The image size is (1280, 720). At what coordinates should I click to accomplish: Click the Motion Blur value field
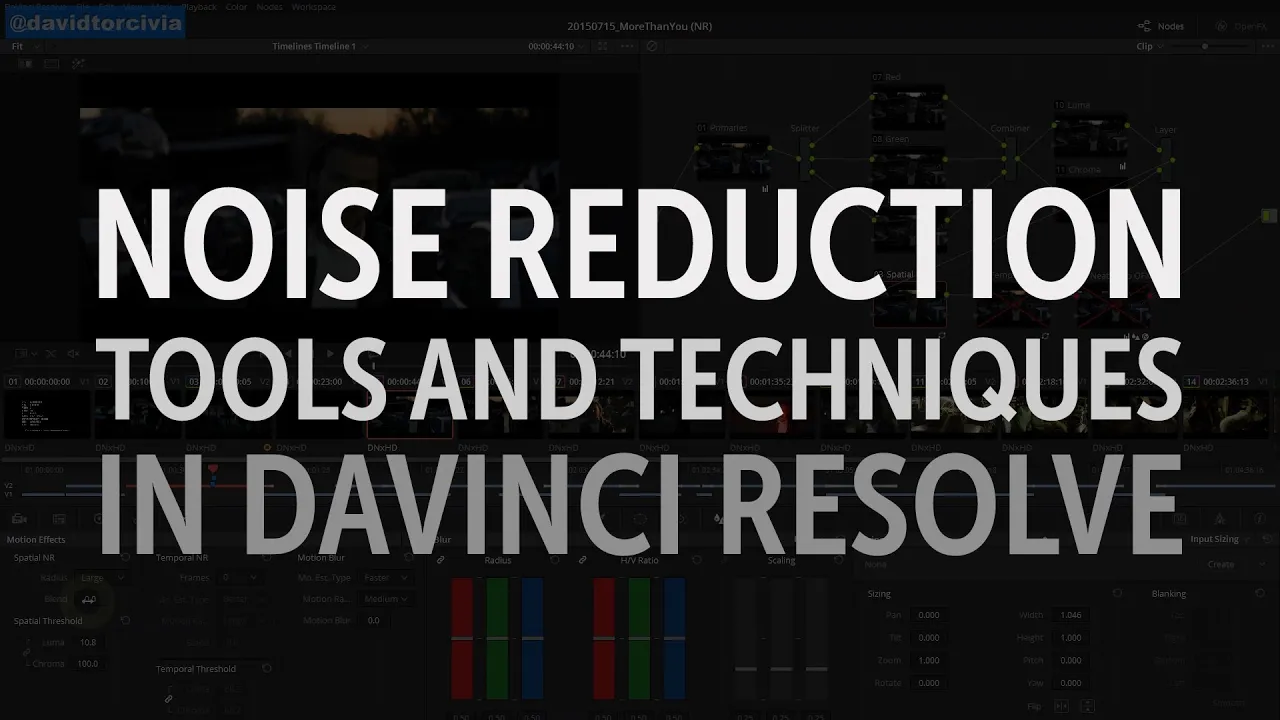pyautogui.click(x=374, y=620)
